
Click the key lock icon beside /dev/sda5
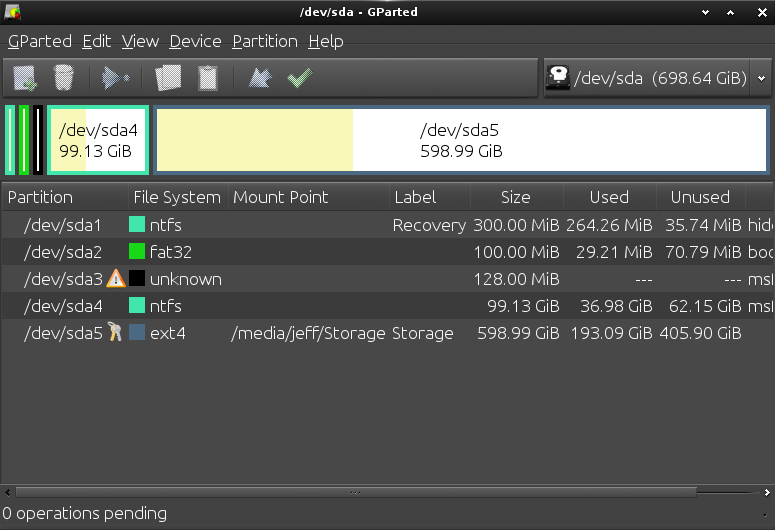pos(115,332)
